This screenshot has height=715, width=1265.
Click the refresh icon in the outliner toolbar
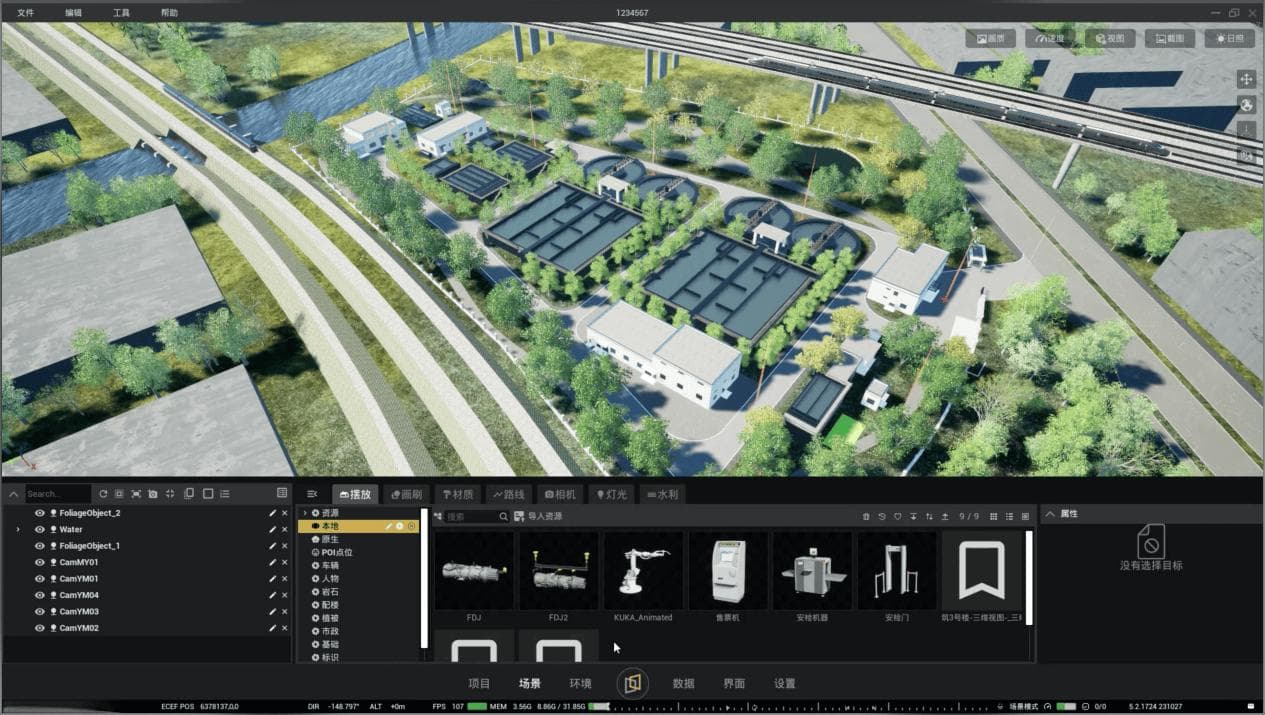[103, 493]
